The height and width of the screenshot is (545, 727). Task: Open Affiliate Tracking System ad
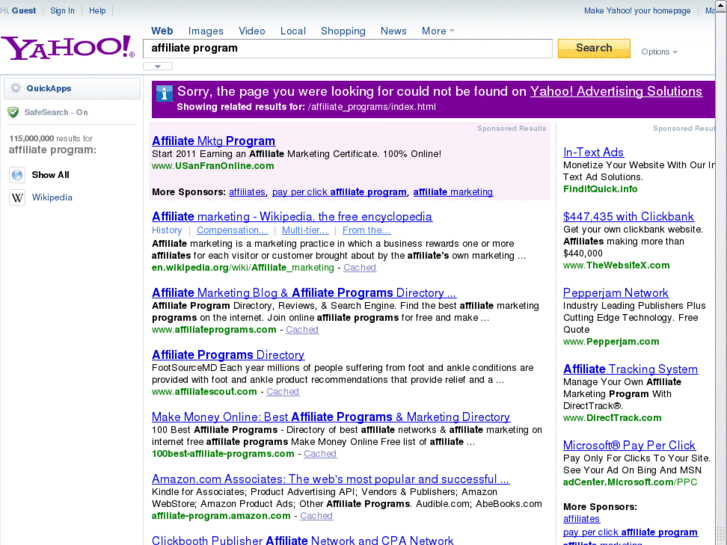(631, 369)
